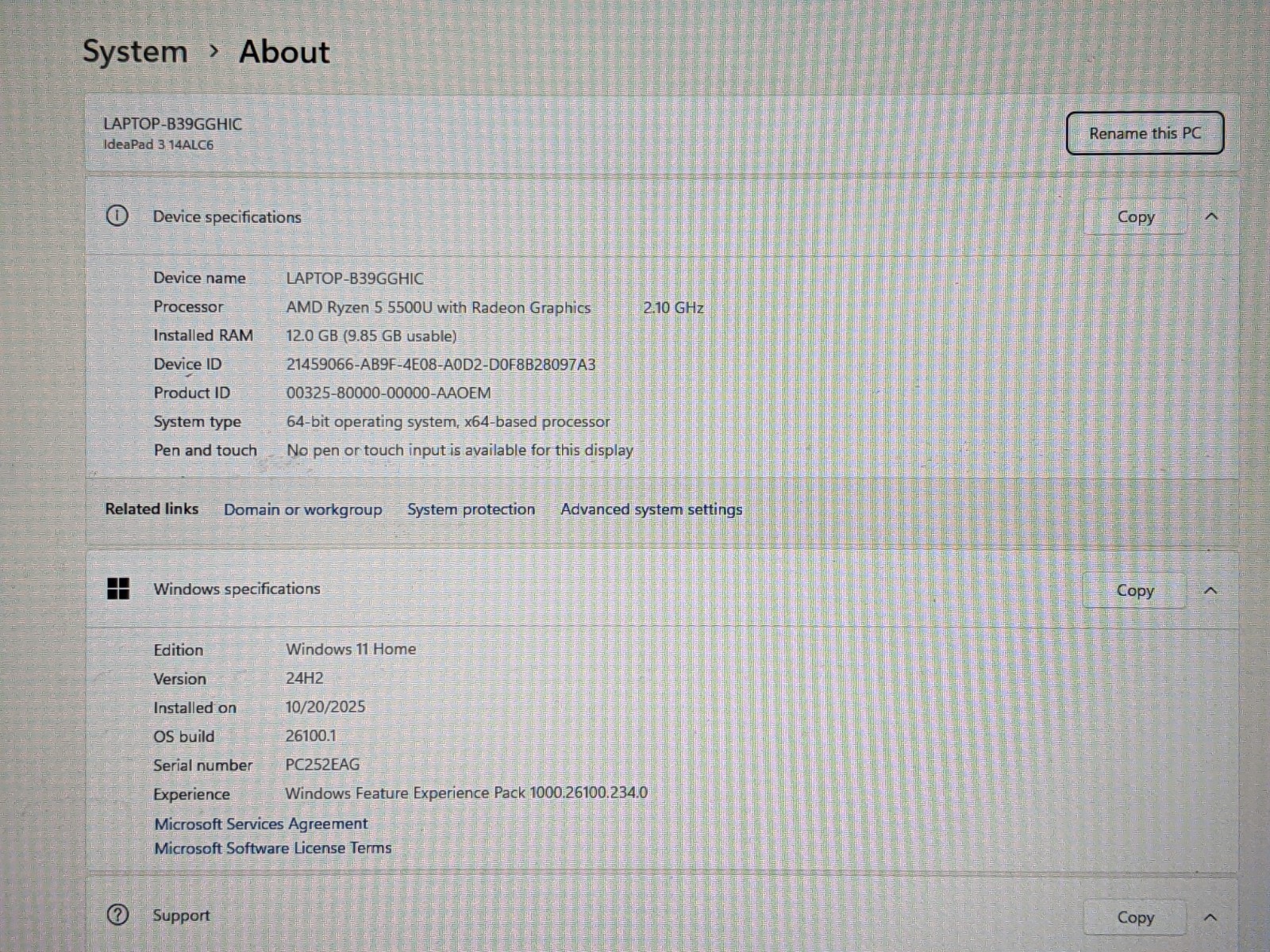
Task: Click the Edition label
Action: pos(178,650)
